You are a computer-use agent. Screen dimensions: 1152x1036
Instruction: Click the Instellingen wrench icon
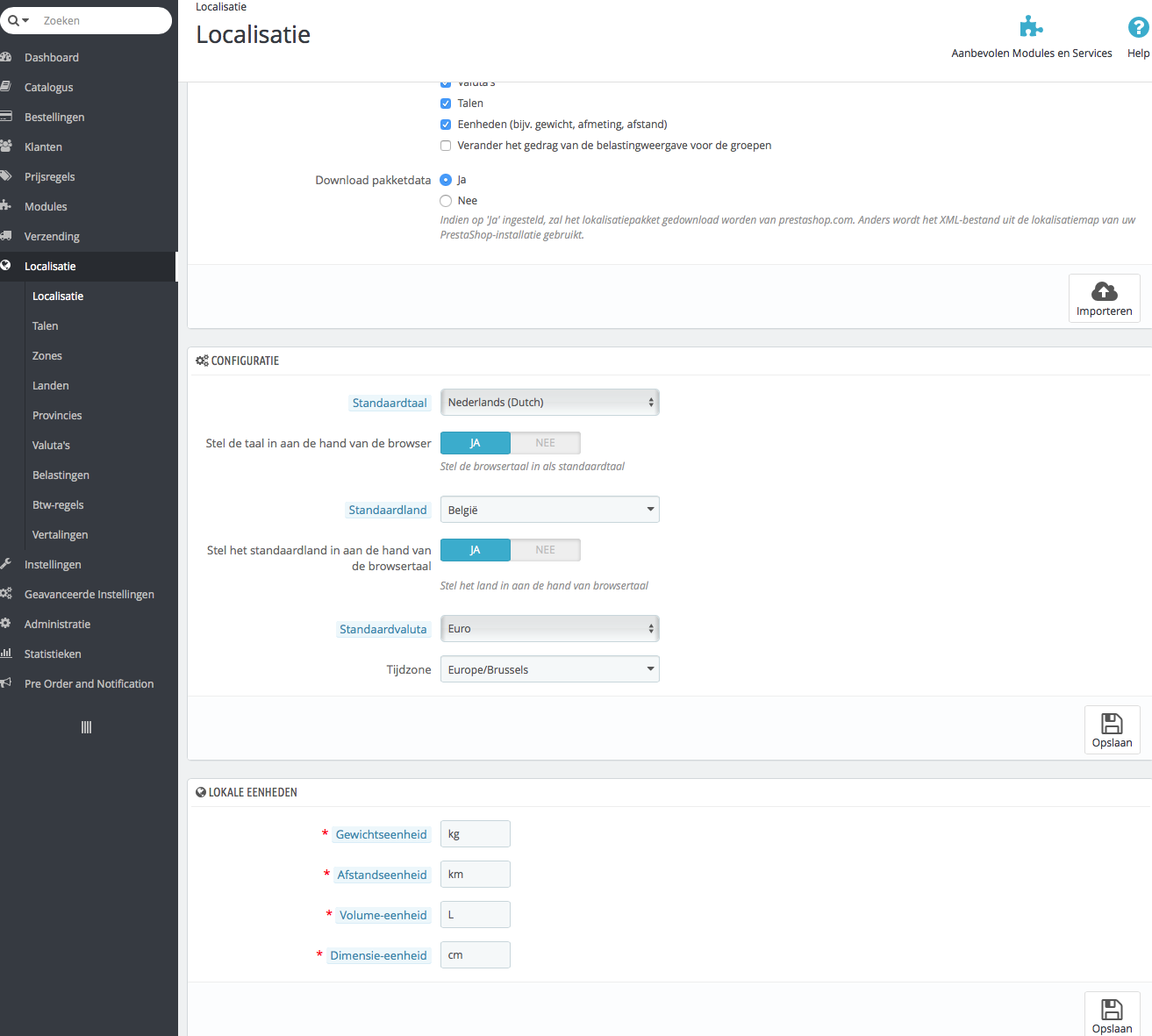(6, 564)
